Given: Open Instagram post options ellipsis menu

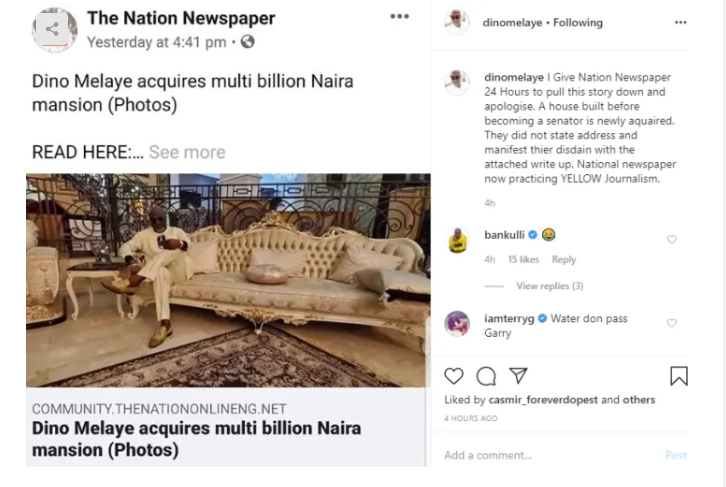Looking at the screenshot, I should [681, 22].
